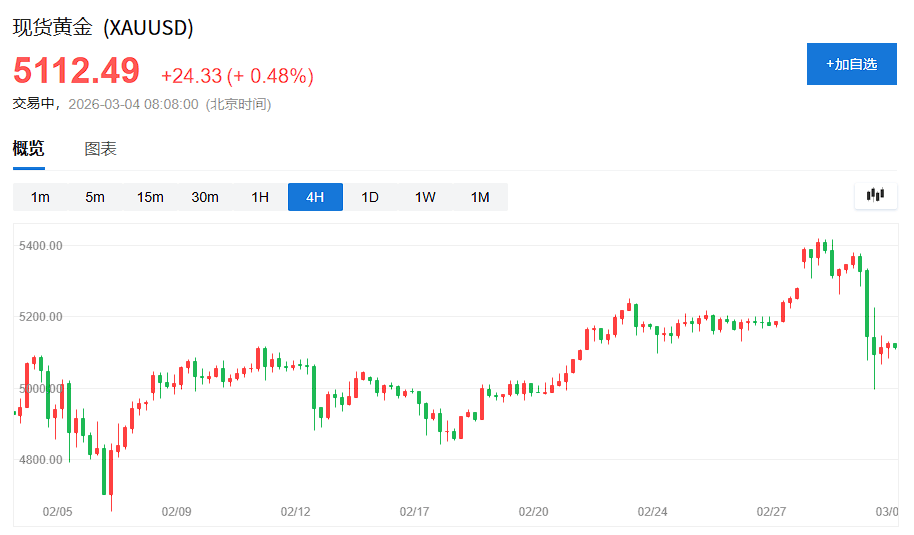Click the 5400.00 price axis label

(x=41, y=246)
